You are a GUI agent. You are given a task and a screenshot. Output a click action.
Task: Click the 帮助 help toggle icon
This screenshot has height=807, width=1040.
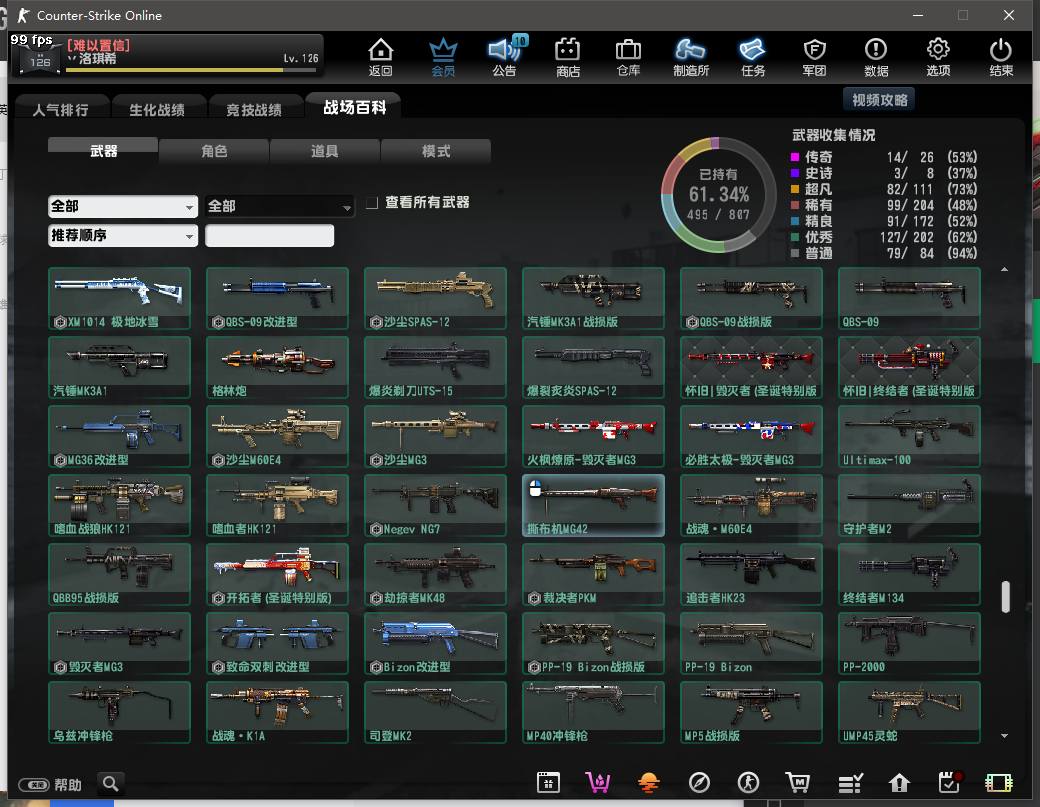pos(33,785)
